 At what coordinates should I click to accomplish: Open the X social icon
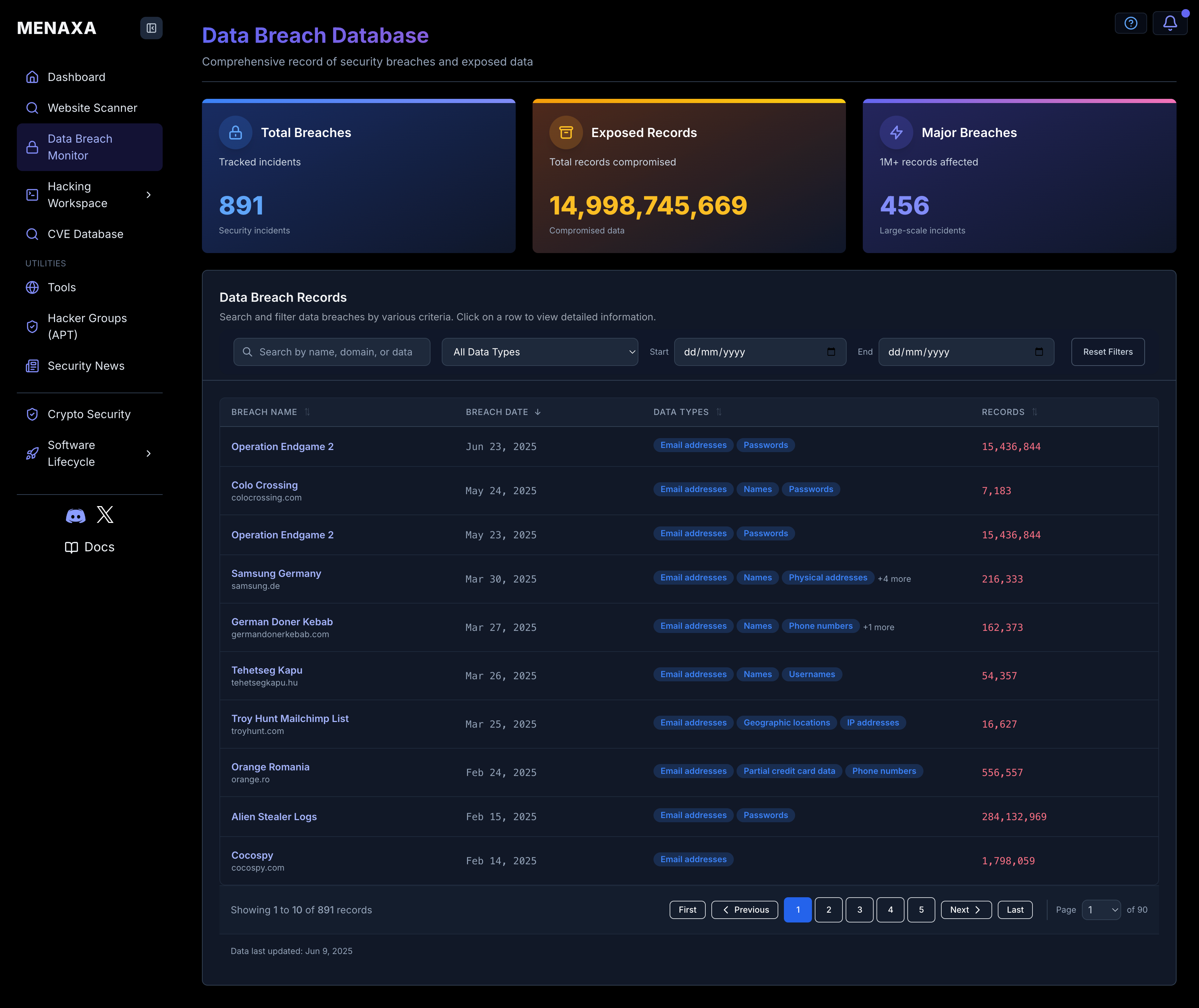click(105, 515)
